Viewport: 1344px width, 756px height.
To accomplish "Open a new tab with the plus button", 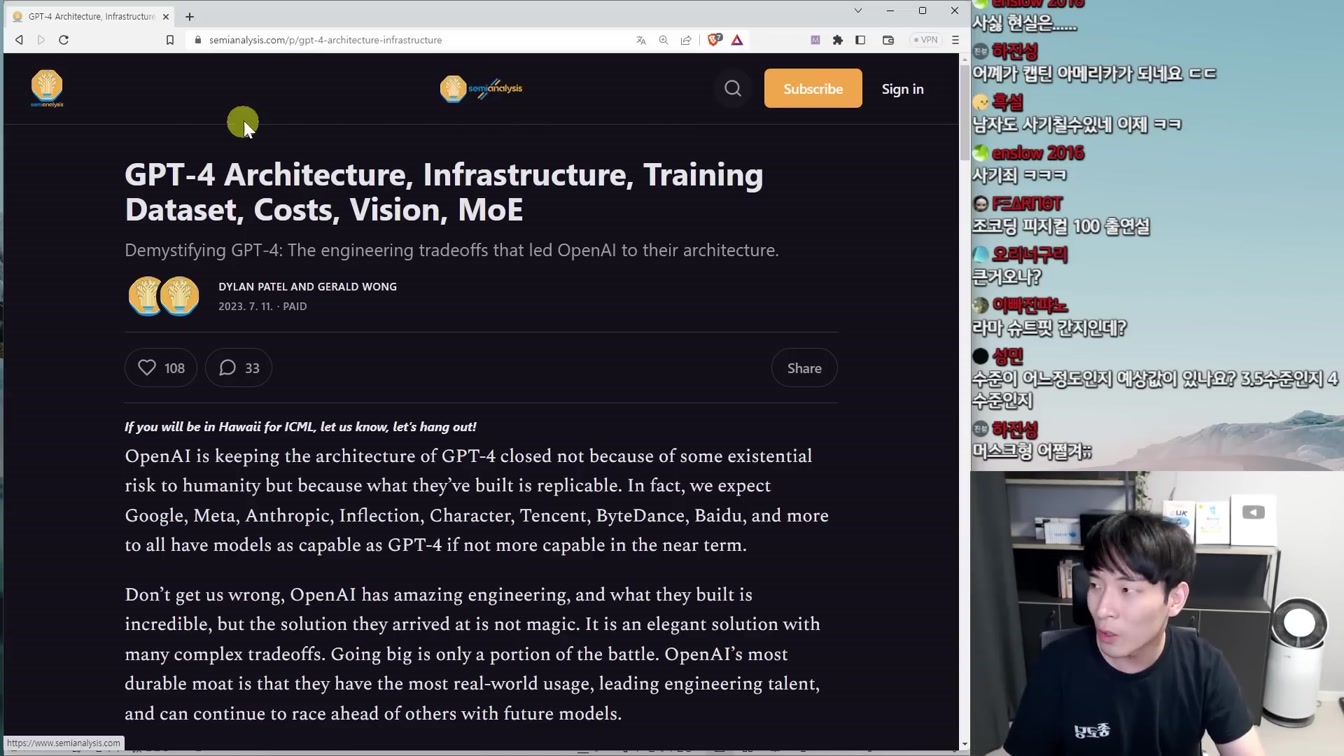I will click(x=189, y=16).
